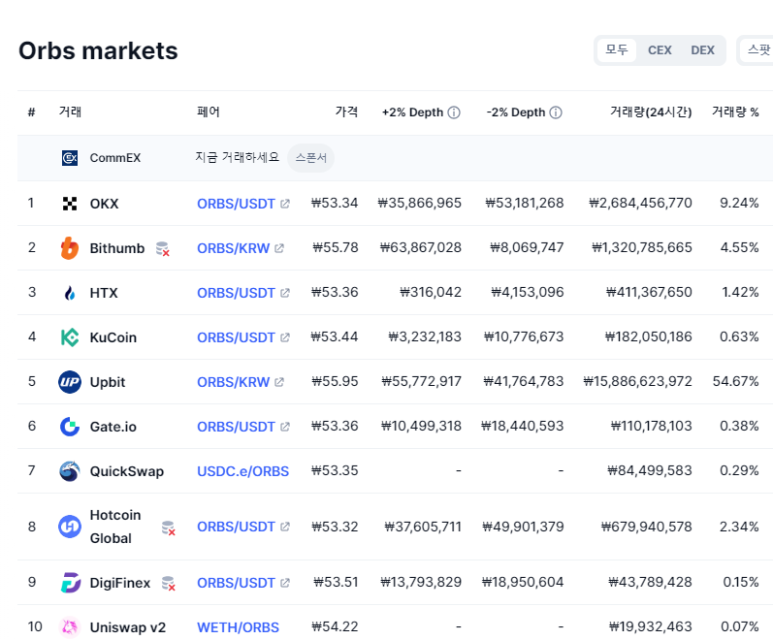Click the external link icon next to Bithumb ORBS/KRW
Image resolution: width=773 pixels, height=640 pixels.
point(279,248)
